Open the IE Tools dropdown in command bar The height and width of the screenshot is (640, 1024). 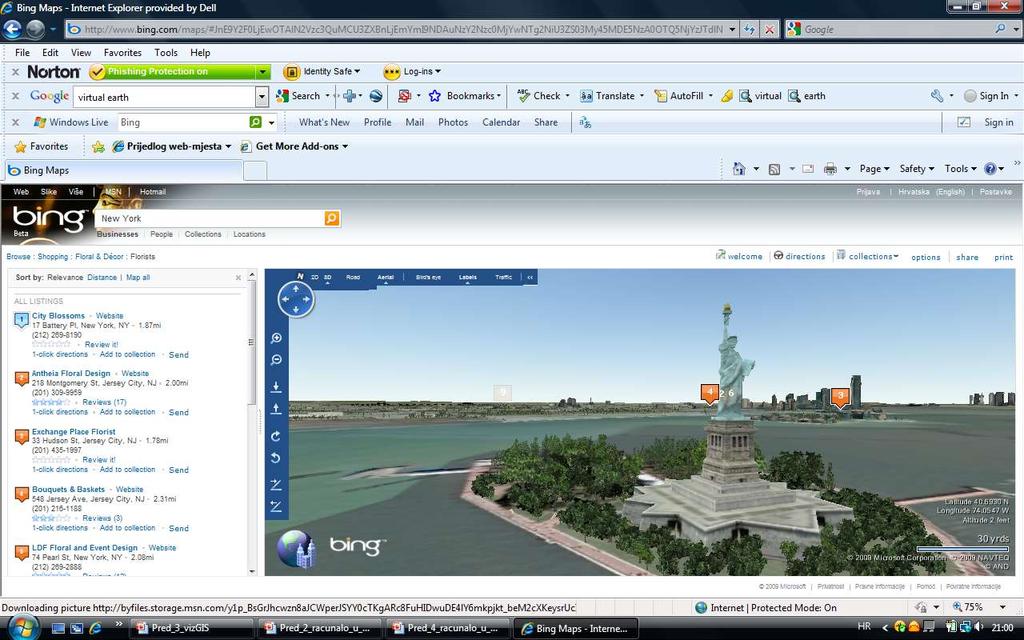tap(960, 168)
